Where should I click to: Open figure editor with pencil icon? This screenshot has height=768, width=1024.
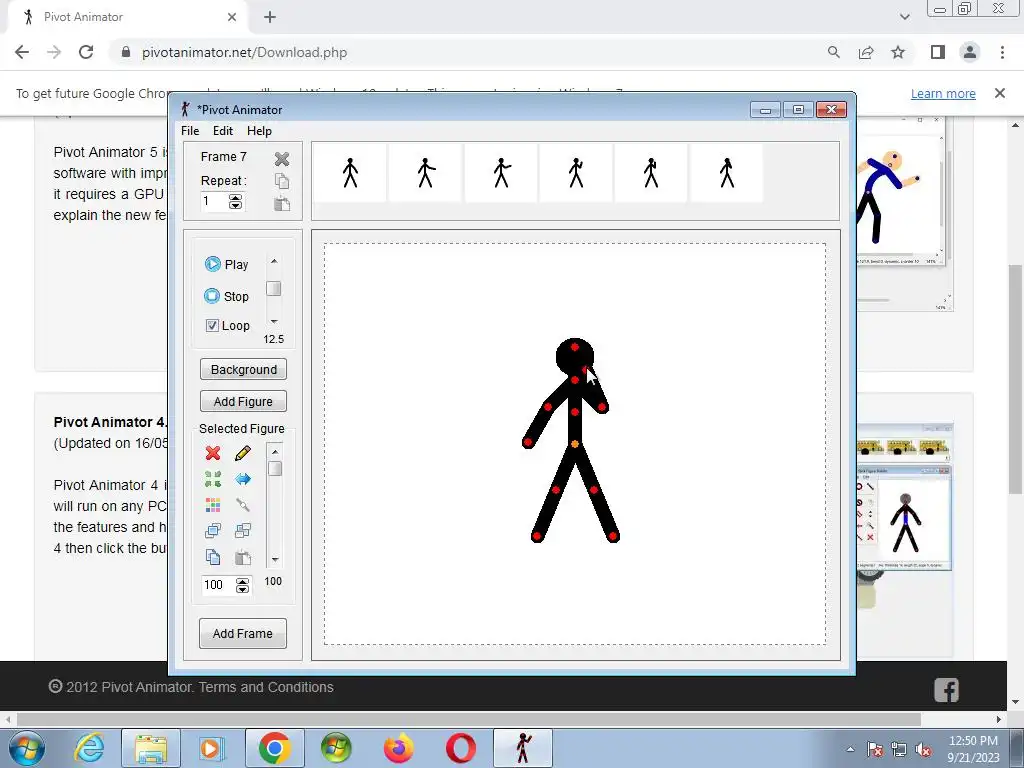[x=242, y=453]
